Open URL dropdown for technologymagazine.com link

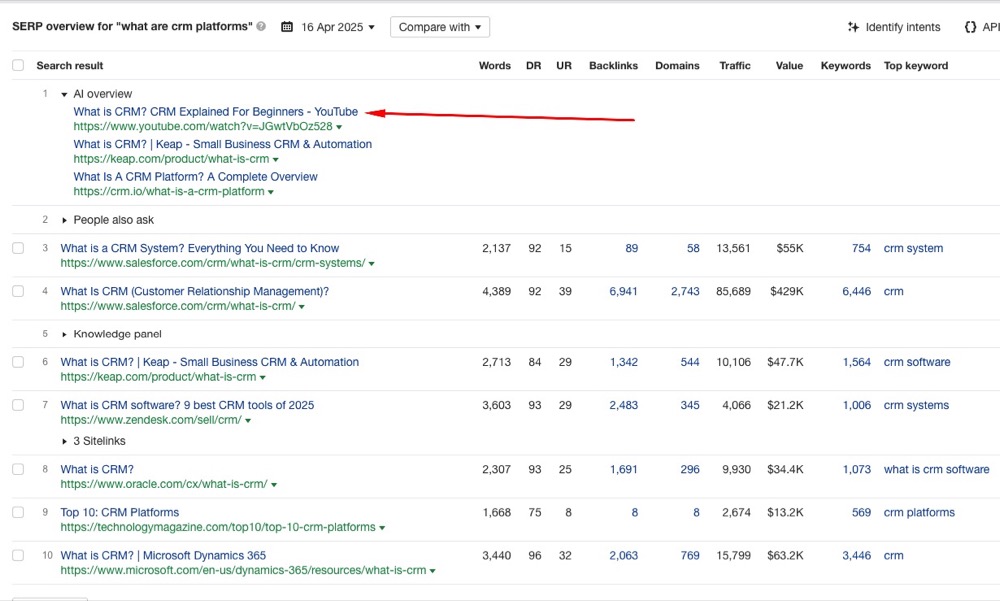(x=382, y=528)
